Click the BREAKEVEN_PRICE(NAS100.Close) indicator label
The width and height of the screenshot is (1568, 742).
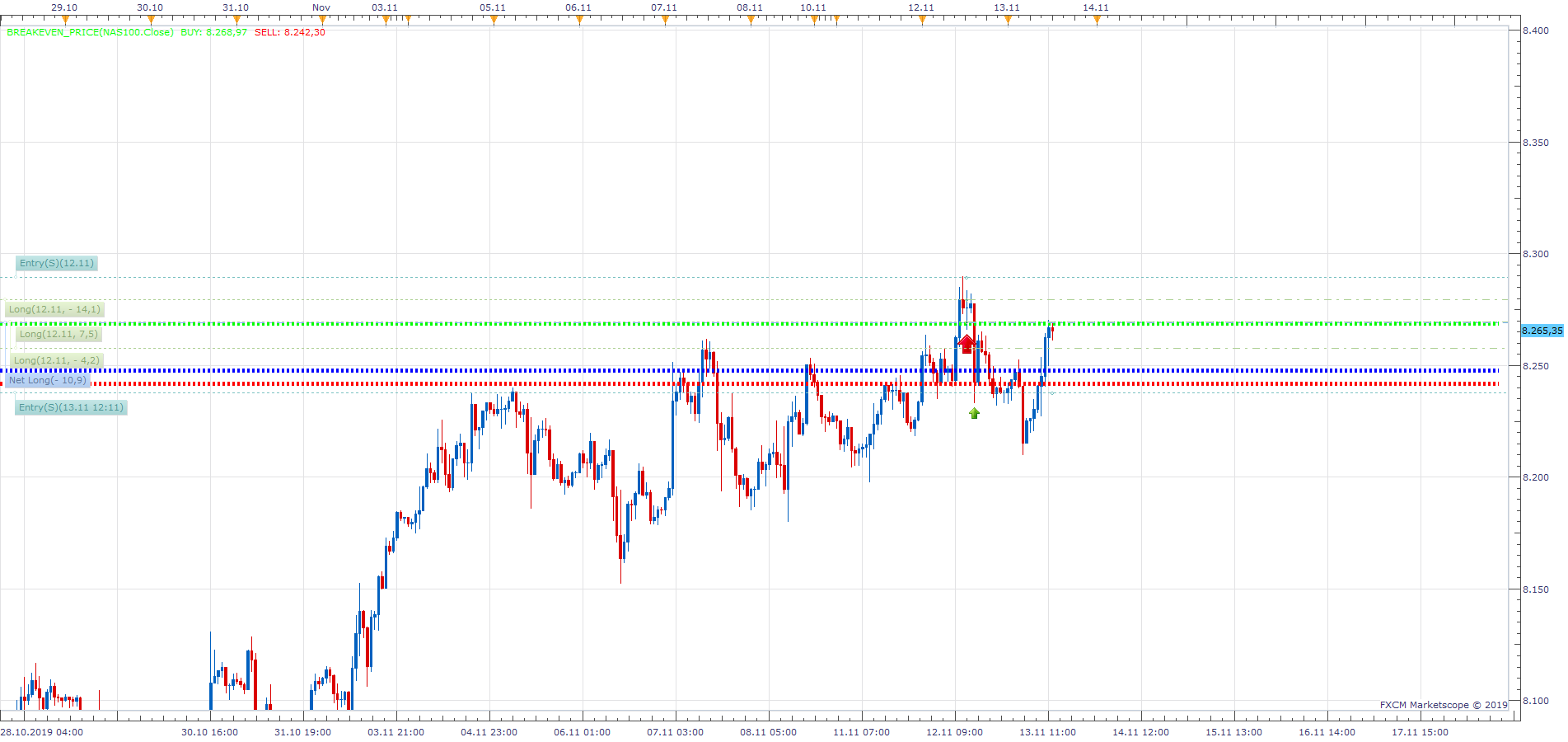[91, 32]
